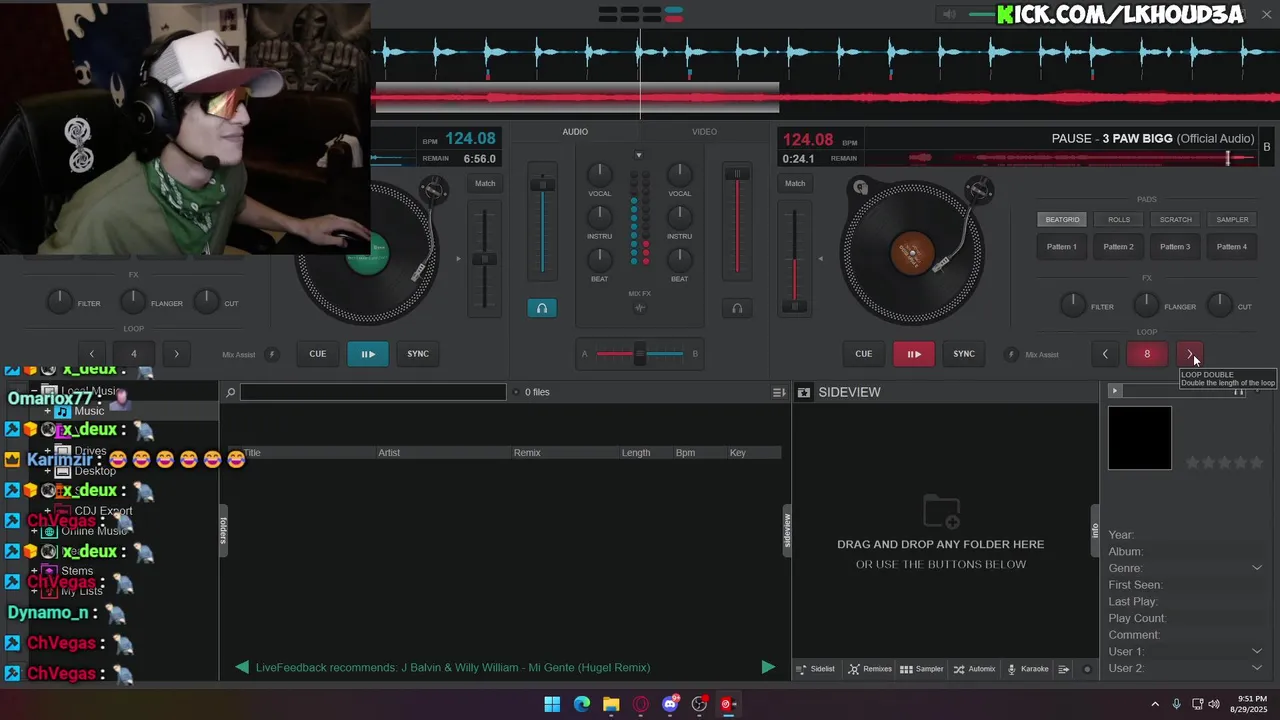Open mixer dropdown triangle above level meters
Image resolution: width=1280 pixels, height=720 pixels.
pos(639,155)
